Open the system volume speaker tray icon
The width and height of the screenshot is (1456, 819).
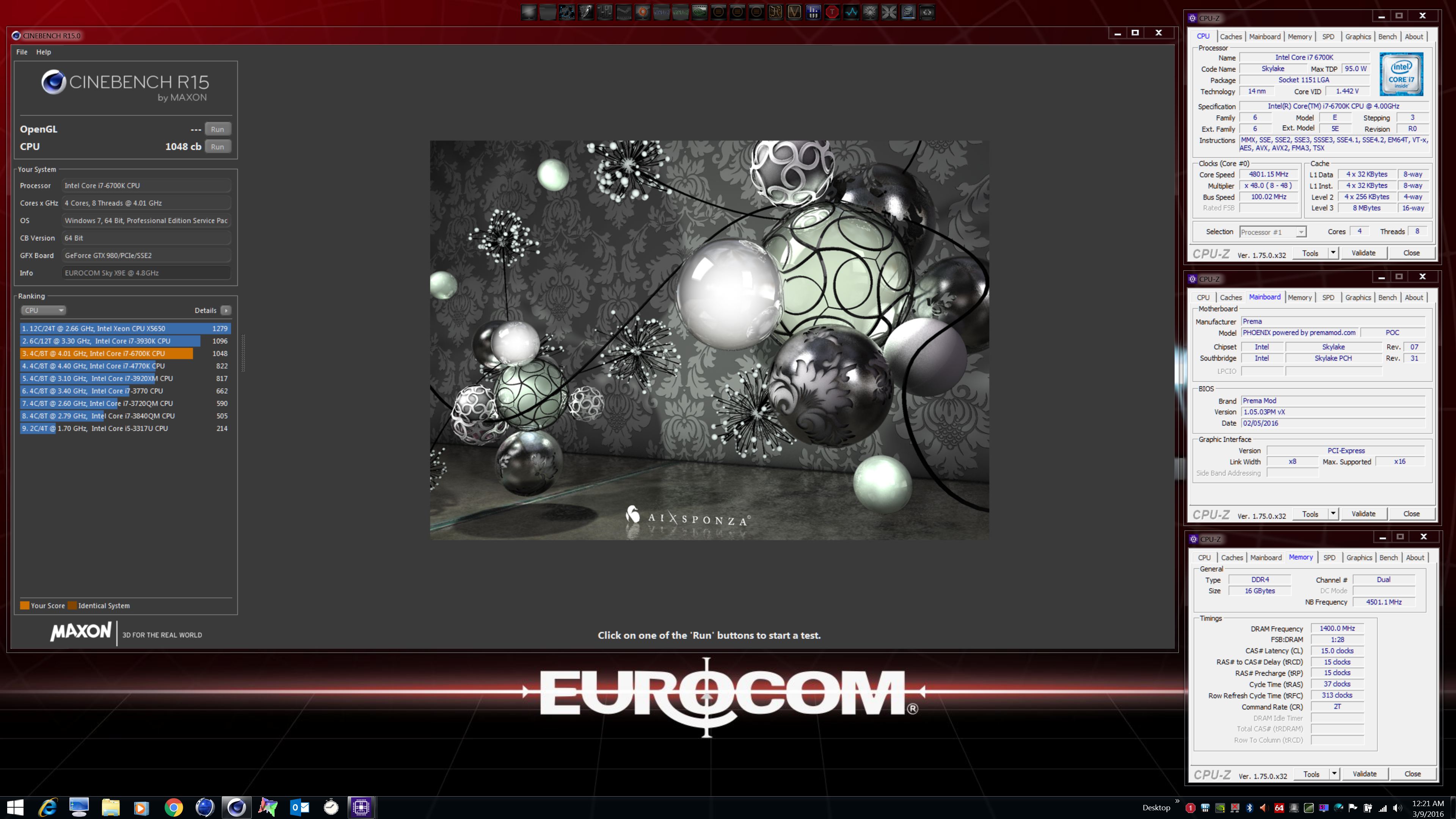pos(1397,808)
